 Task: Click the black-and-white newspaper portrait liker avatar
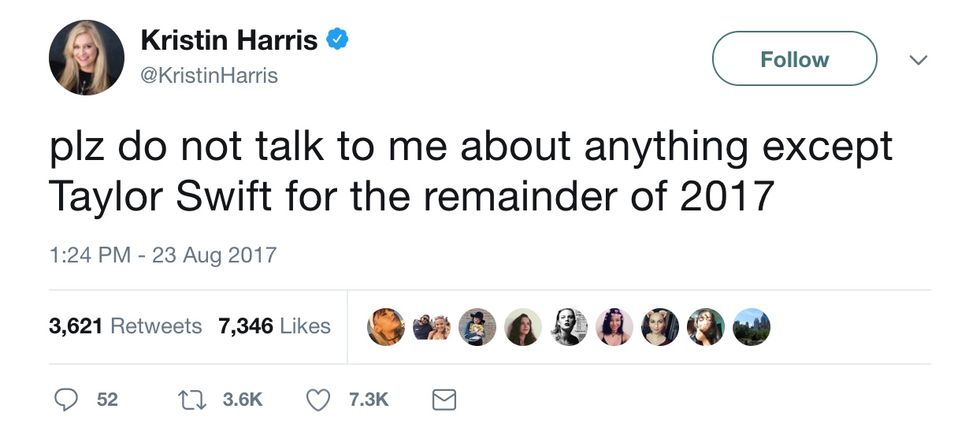point(568,327)
